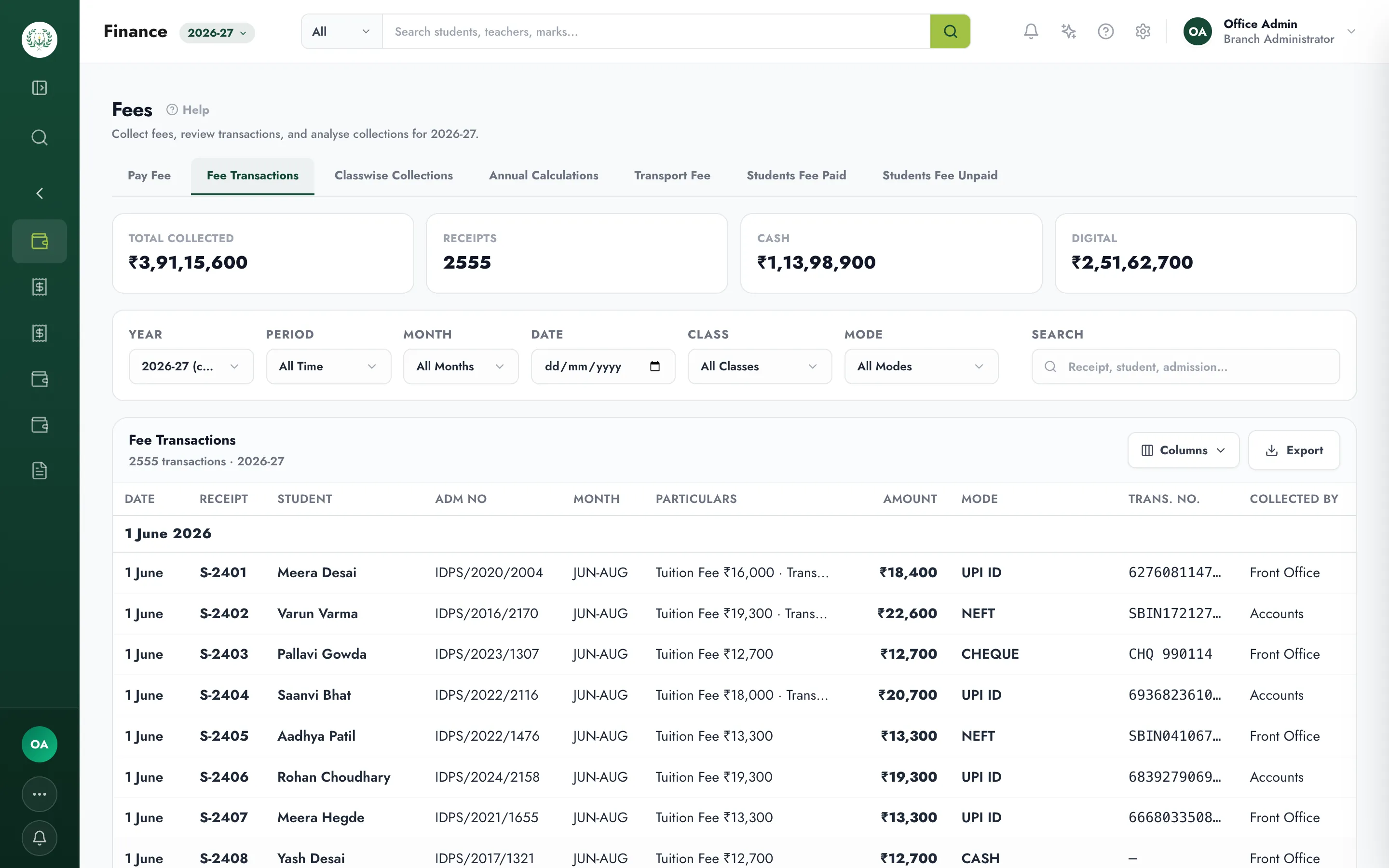Switch to Students Fee Unpaid tab
The image size is (1389, 868).
[940, 176]
